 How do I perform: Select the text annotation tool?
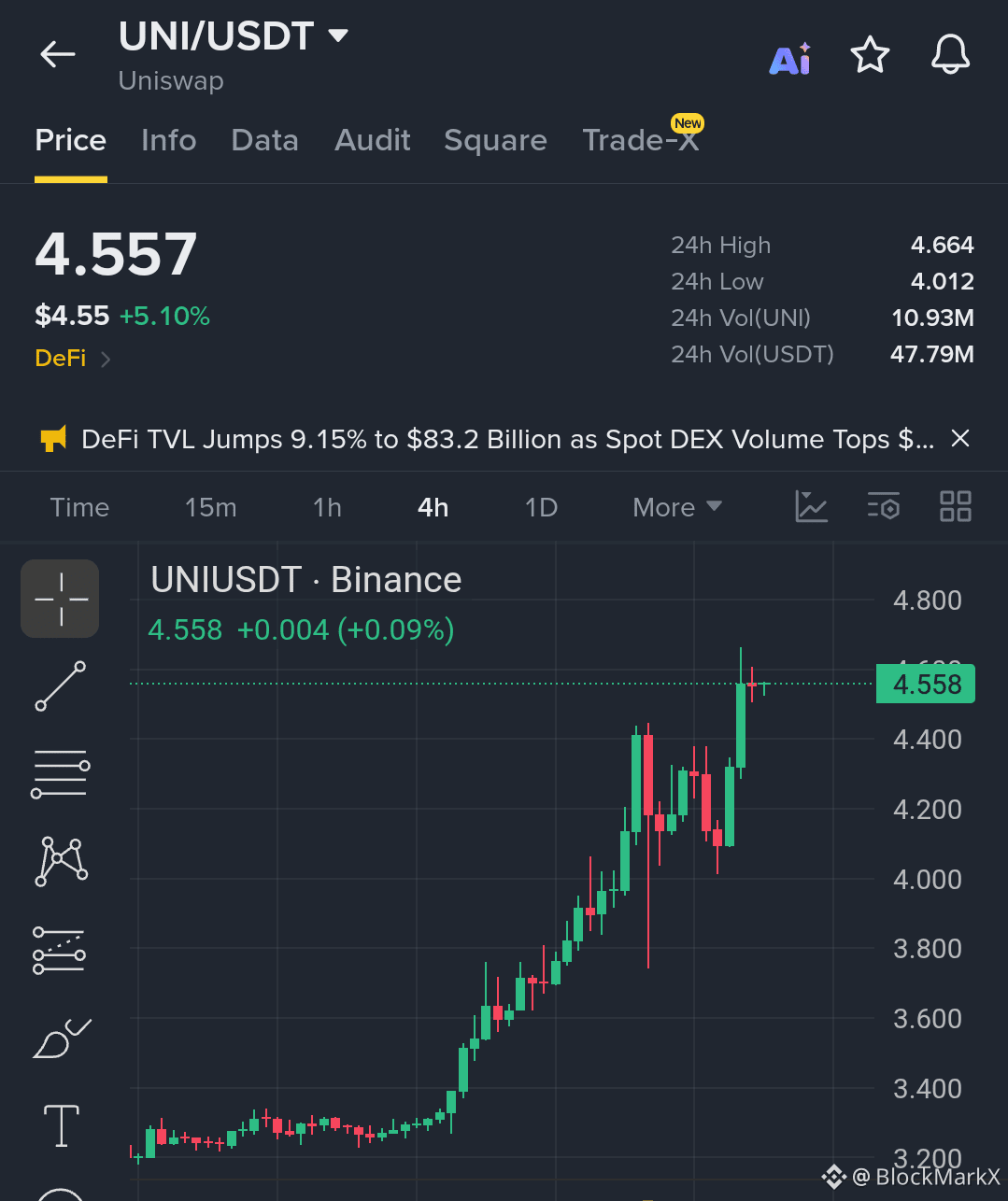(x=62, y=1124)
